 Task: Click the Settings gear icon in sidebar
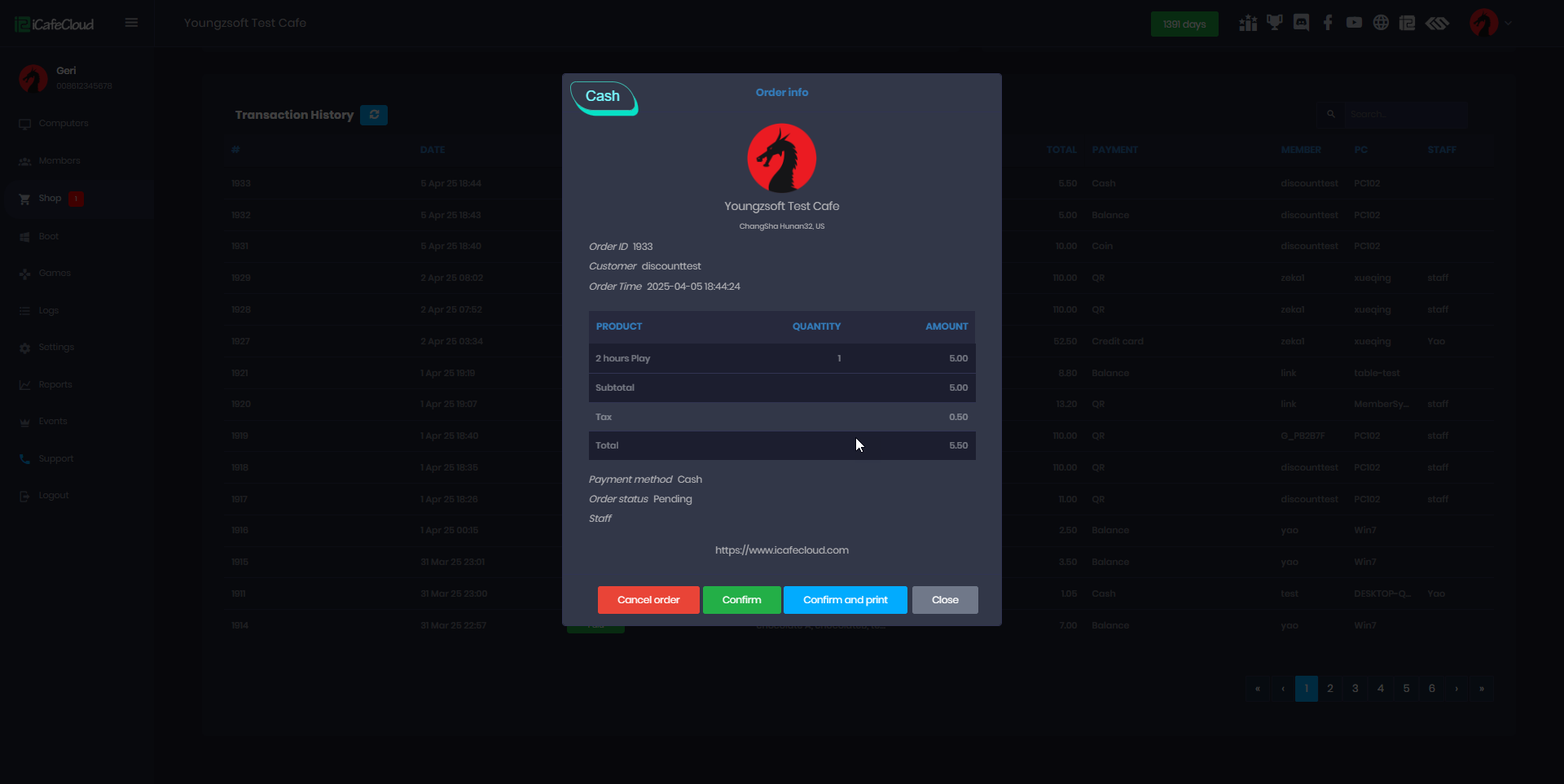tap(24, 348)
